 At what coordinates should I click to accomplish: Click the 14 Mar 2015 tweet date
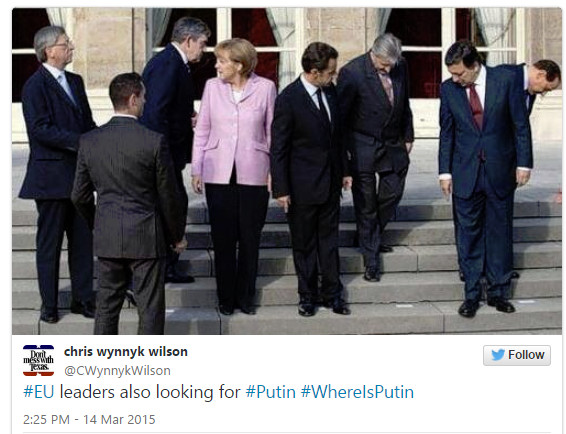point(119,420)
